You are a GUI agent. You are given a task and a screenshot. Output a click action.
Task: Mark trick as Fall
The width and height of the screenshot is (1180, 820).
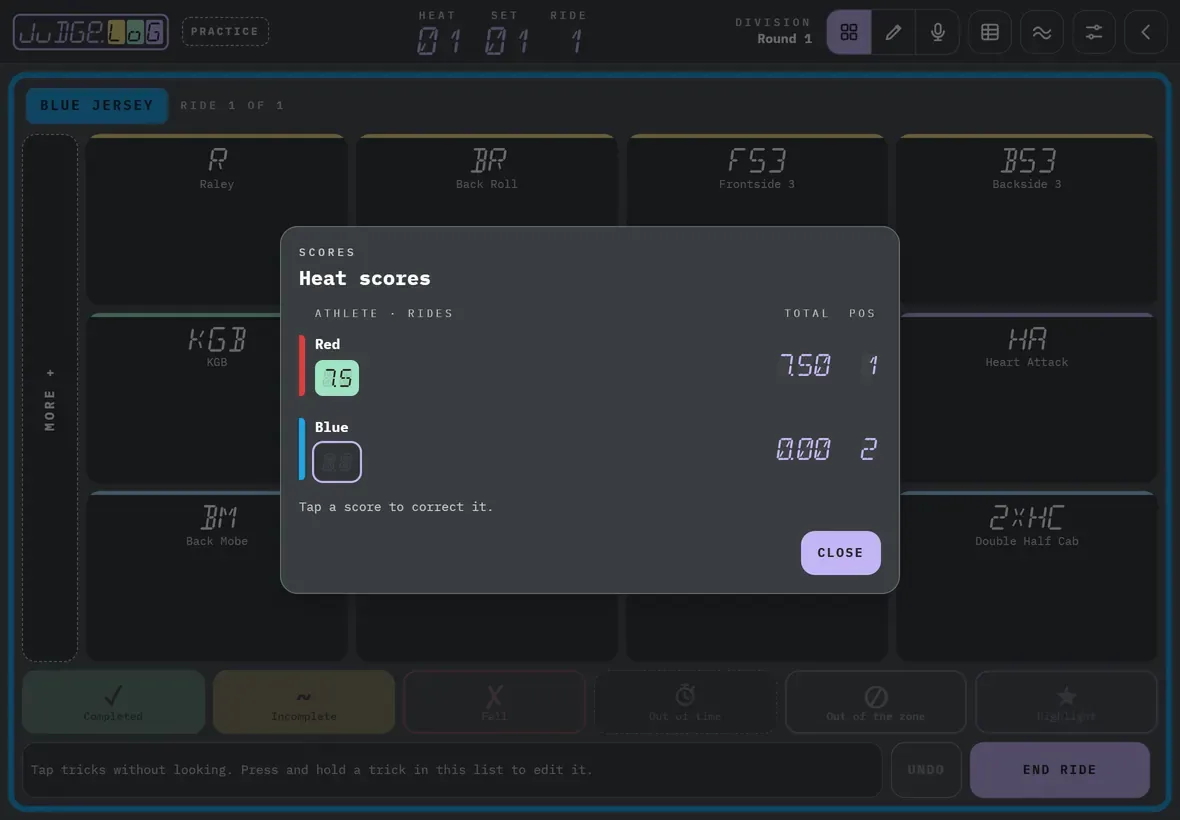click(494, 702)
